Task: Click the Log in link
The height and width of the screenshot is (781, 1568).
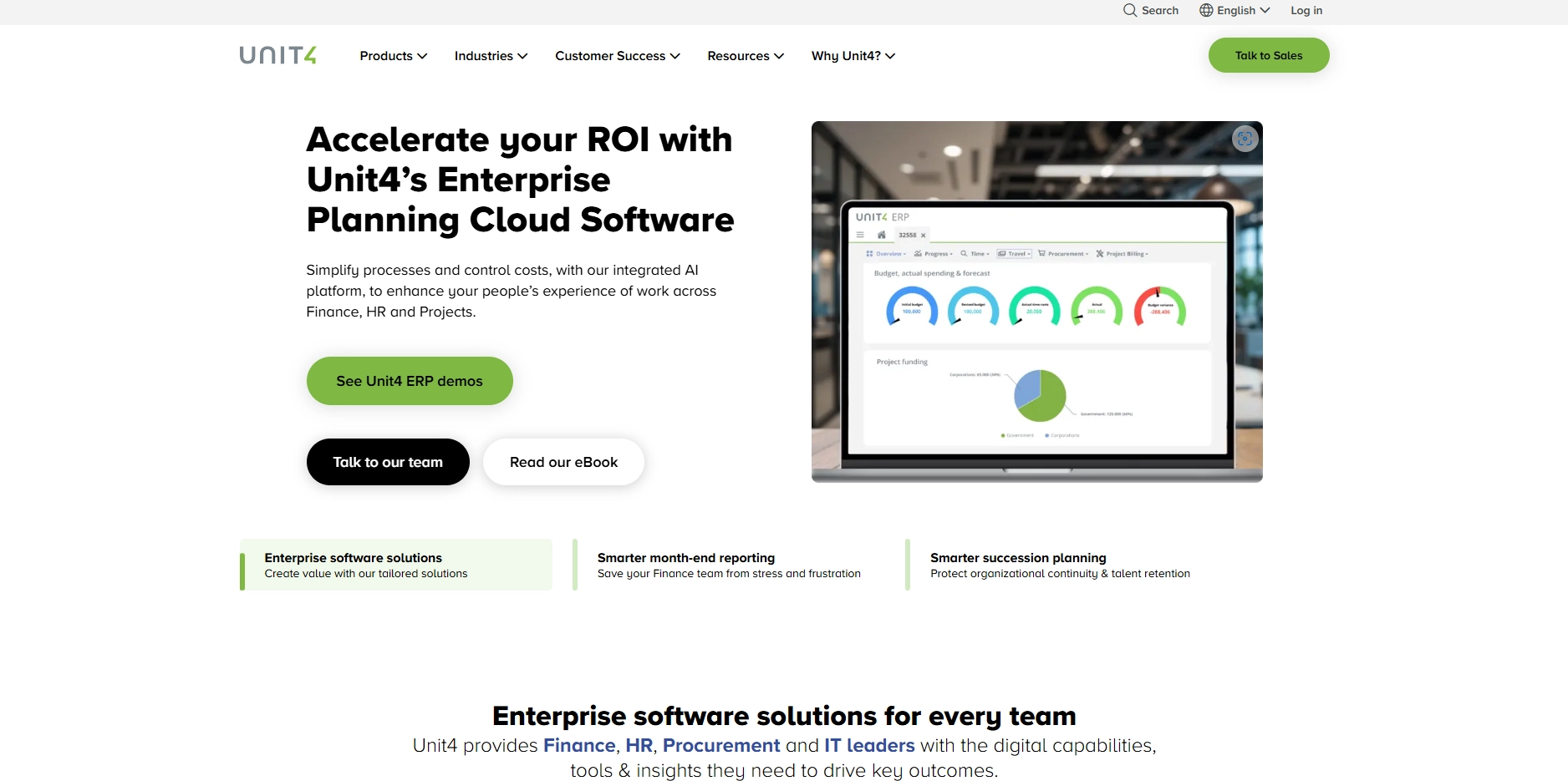Action: click(1306, 10)
